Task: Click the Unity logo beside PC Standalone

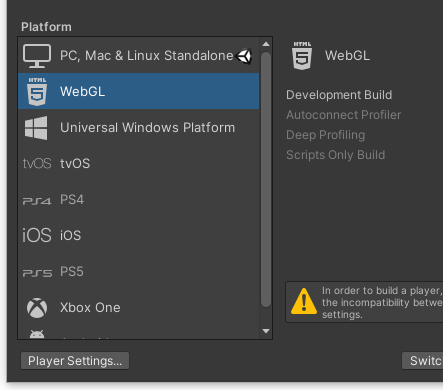Action: 244,56
